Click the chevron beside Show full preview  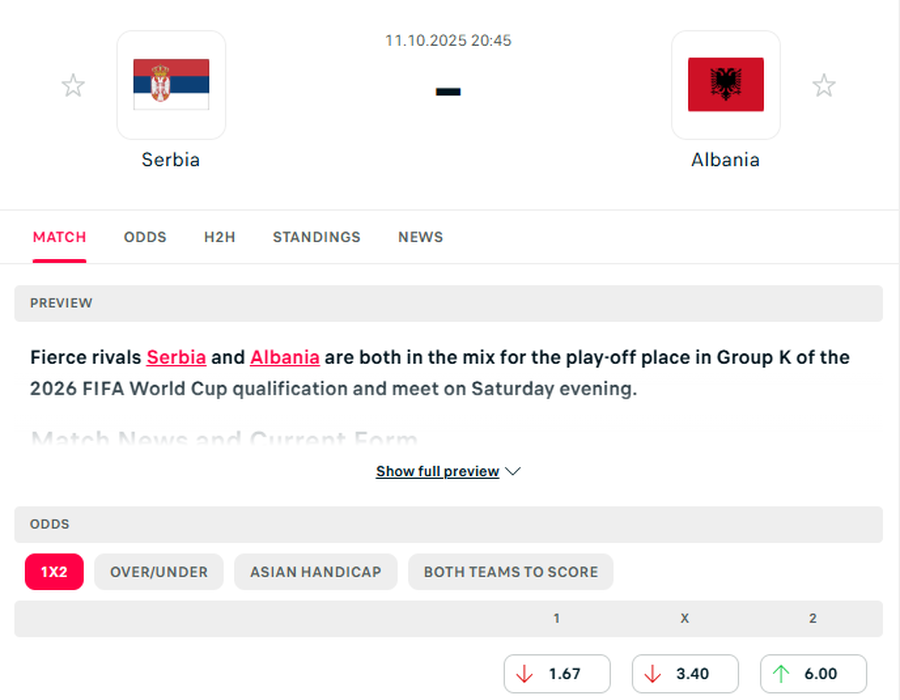[513, 471]
